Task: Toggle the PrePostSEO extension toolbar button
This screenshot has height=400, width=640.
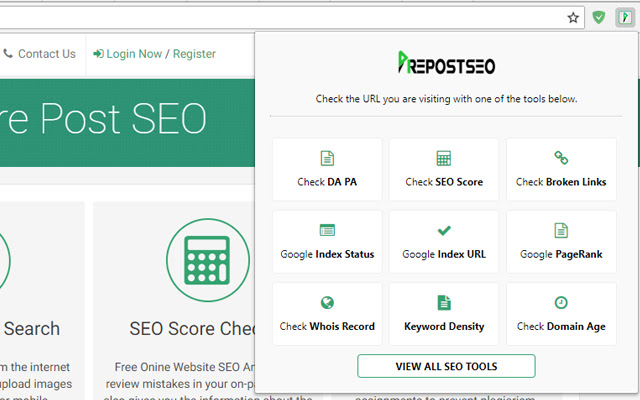Action: pyautogui.click(x=622, y=17)
